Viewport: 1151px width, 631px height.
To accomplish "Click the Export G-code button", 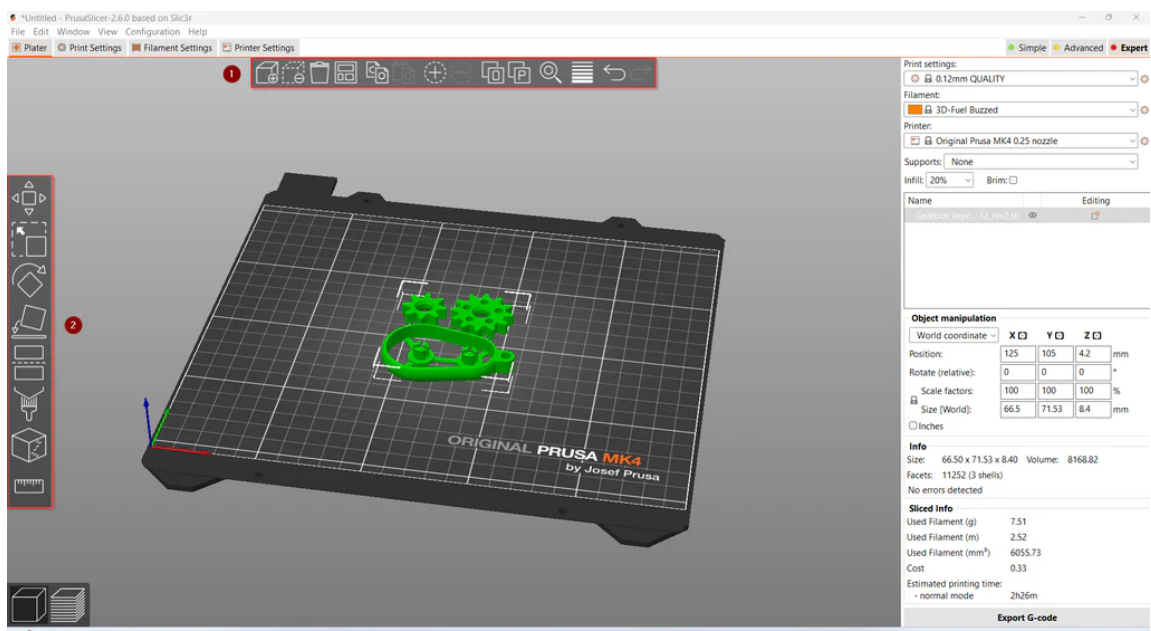I will tap(1026, 618).
